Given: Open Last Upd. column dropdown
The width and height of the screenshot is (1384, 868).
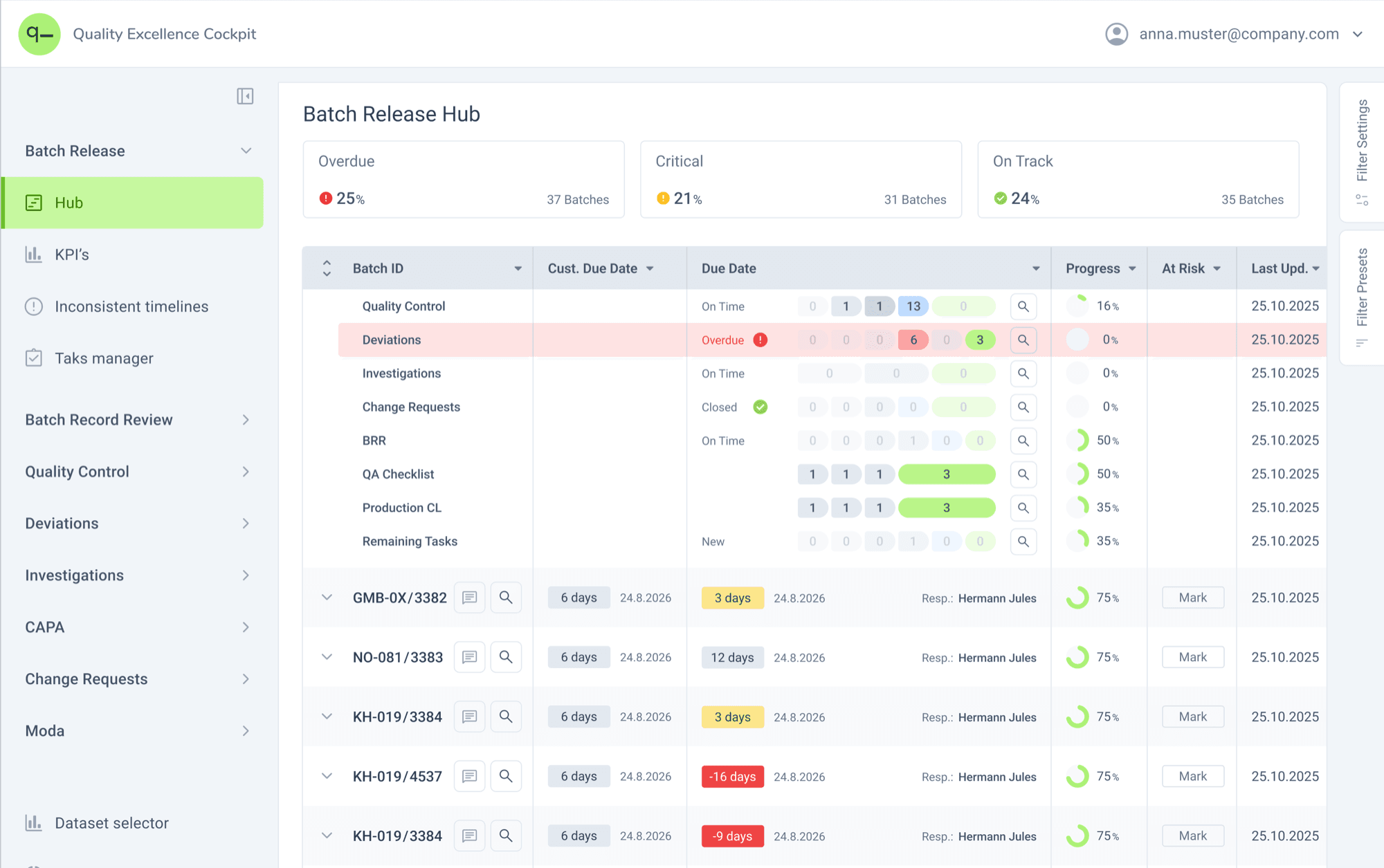Looking at the screenshot, I should coord(1315,268).
